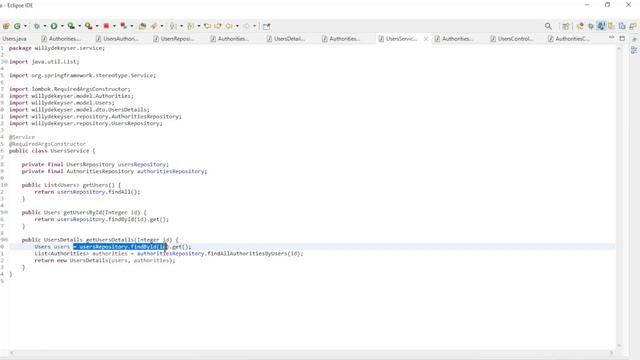640x360 pixels.
Task: Click the Open Task pencil icon
Action: point(154,26)
